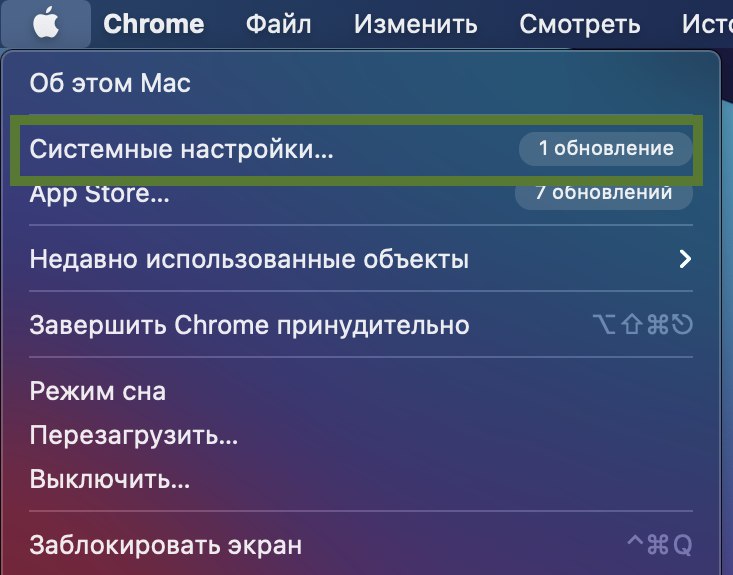Click the force quit keyboard shortcut symbols
This screenshot has height=575, width=733.
(643, 324)
